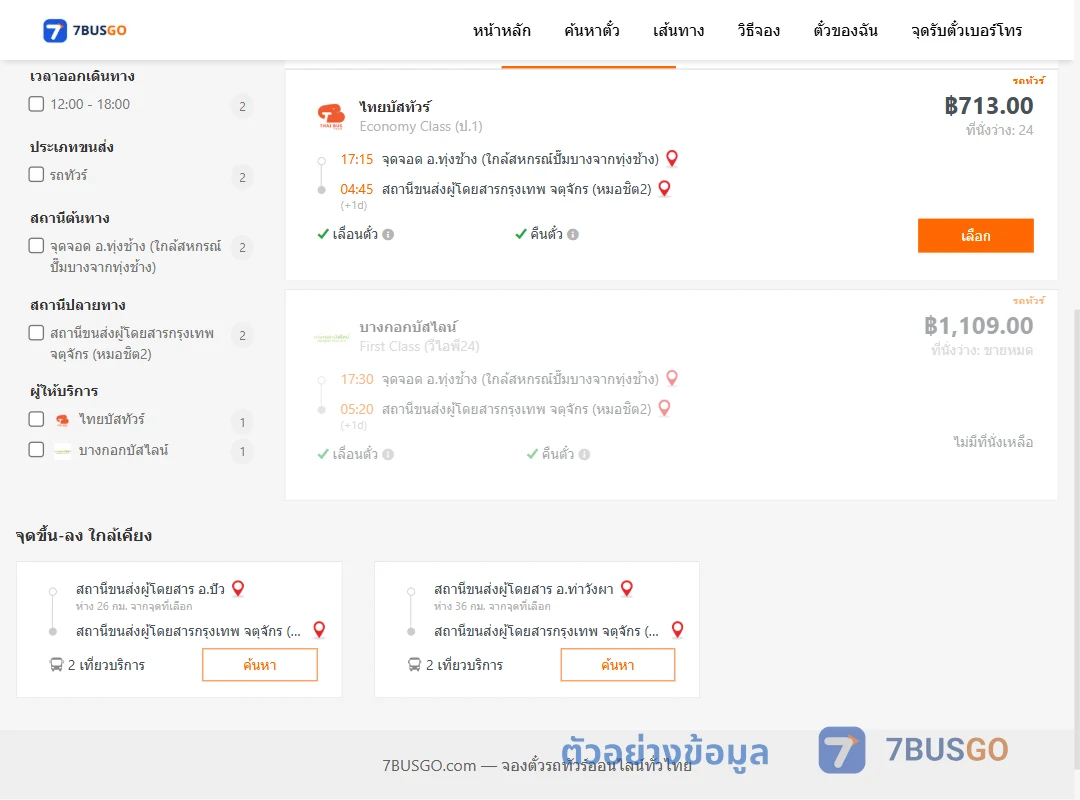The width and height of the screenshot is (1080, 800).
Task: Click ไทยบัสทัวร์ operator logo in trip card
Action: (x=331, y=116)
